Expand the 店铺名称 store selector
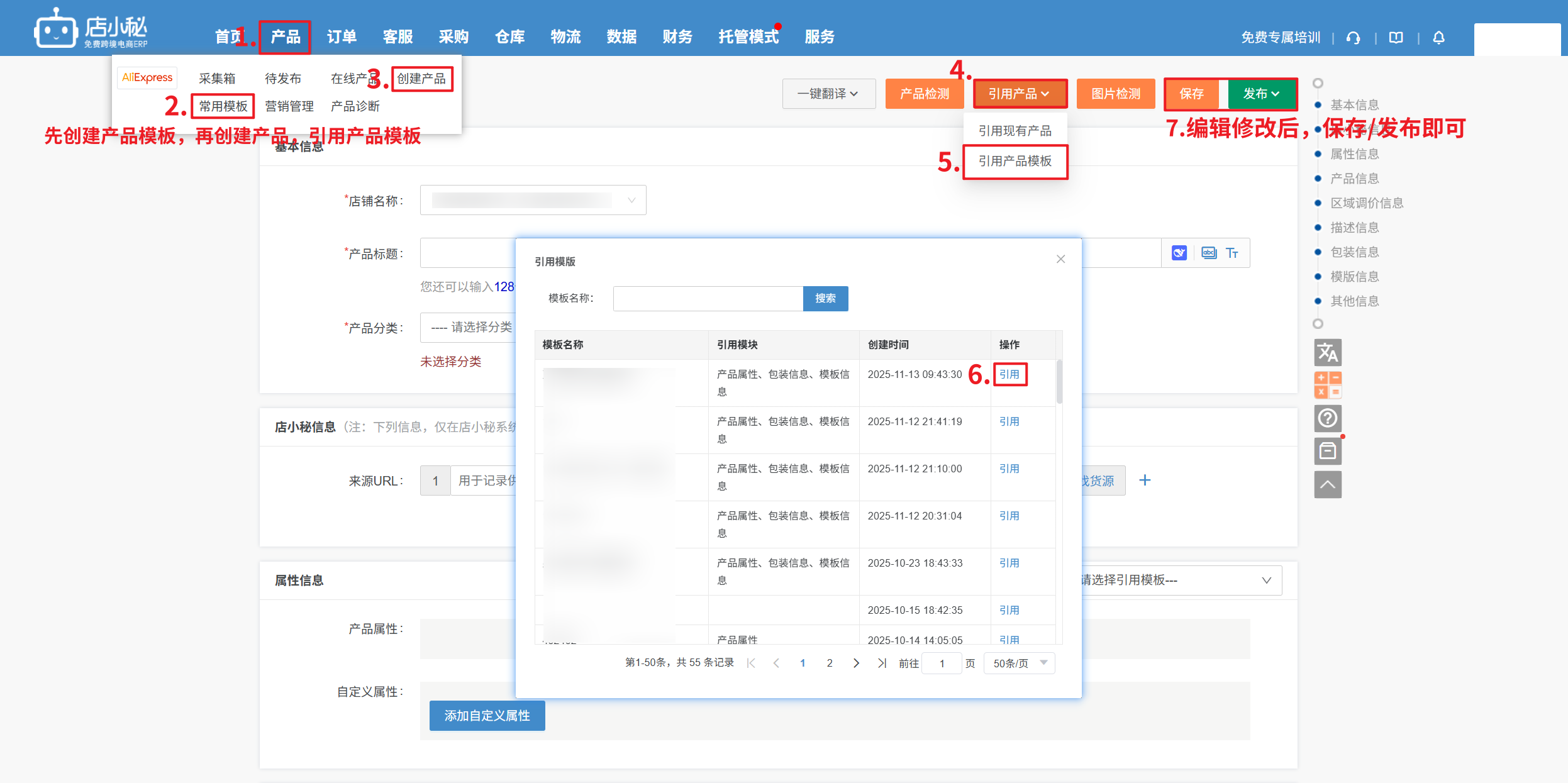1568x783 pixels. (x=533, y=200)
